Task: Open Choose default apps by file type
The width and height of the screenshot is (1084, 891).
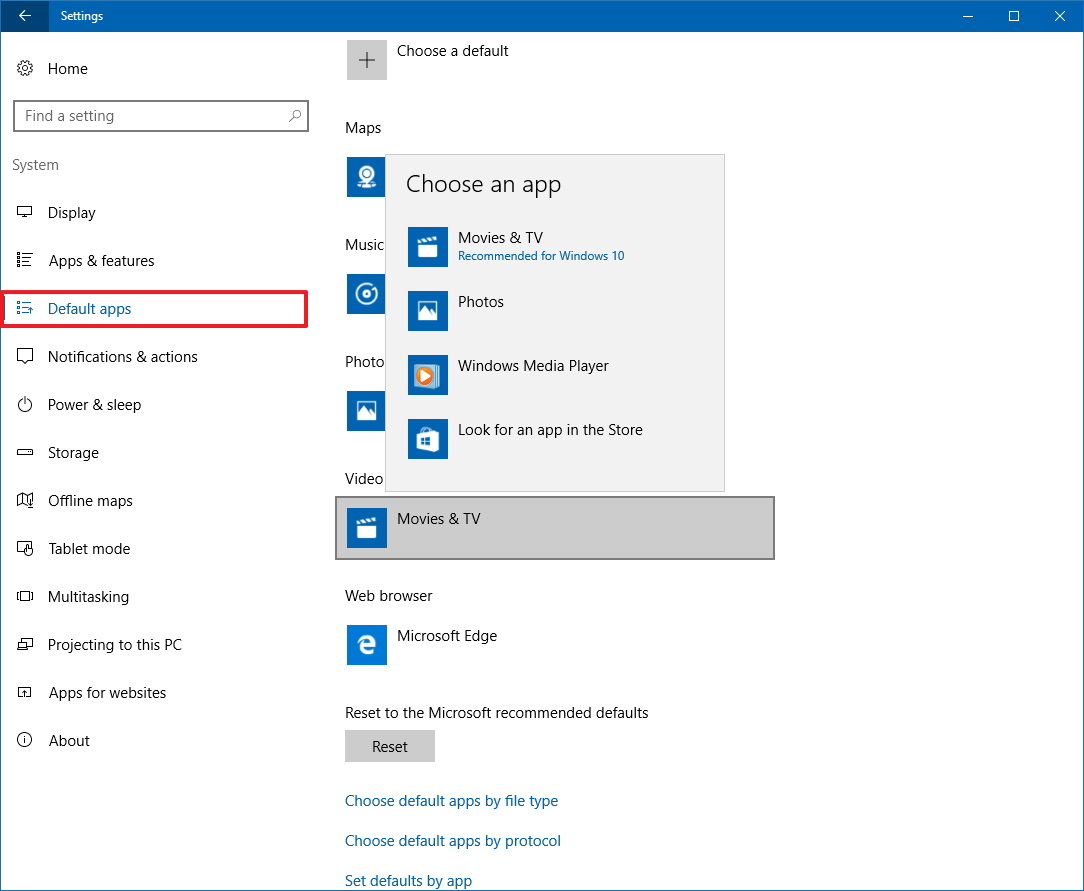Action: (451, 800)
